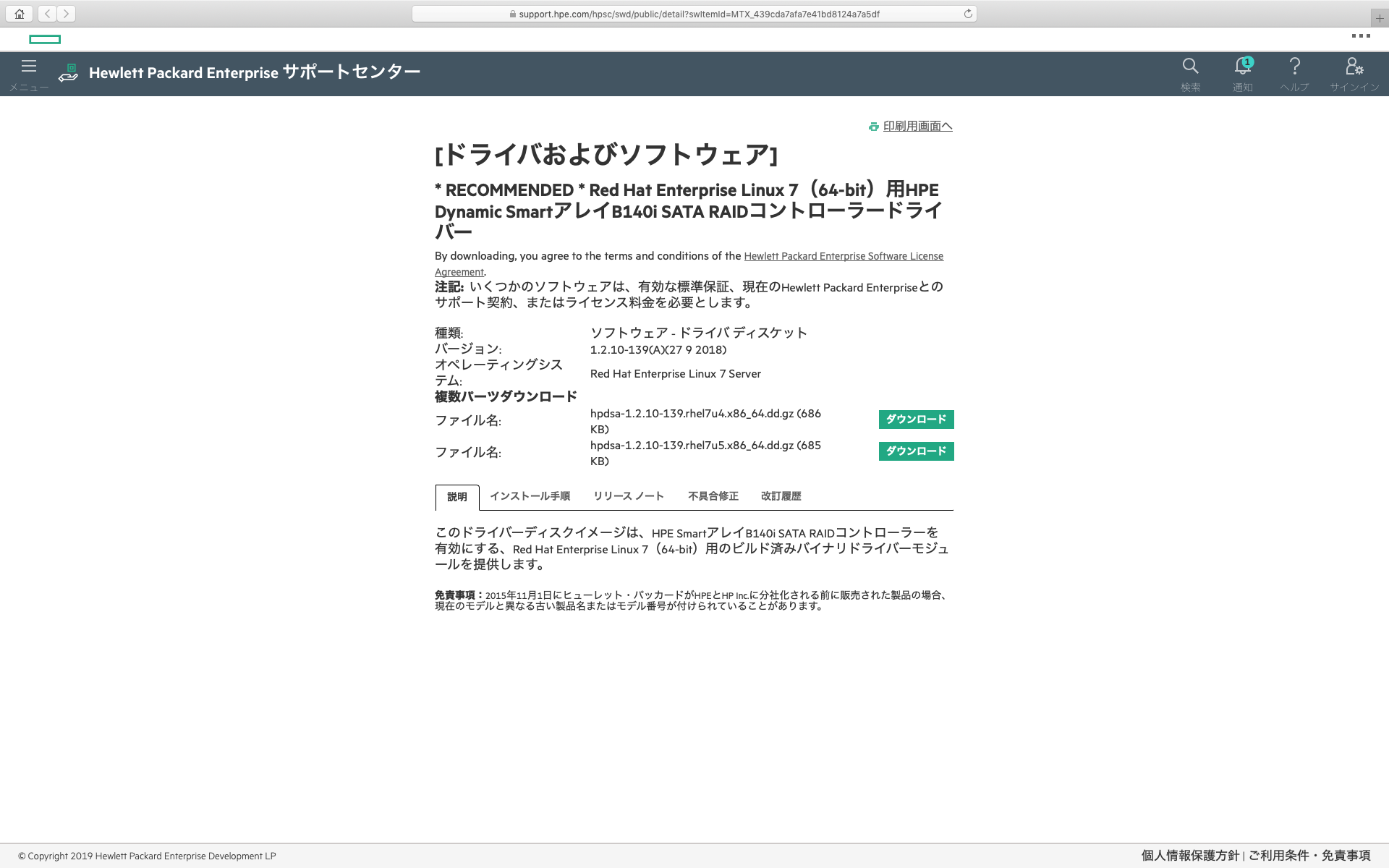1389x868 pixels.
Task: Click the Hewlett Packard Enterprise サポートセンター title
Action: pos(255,72)
